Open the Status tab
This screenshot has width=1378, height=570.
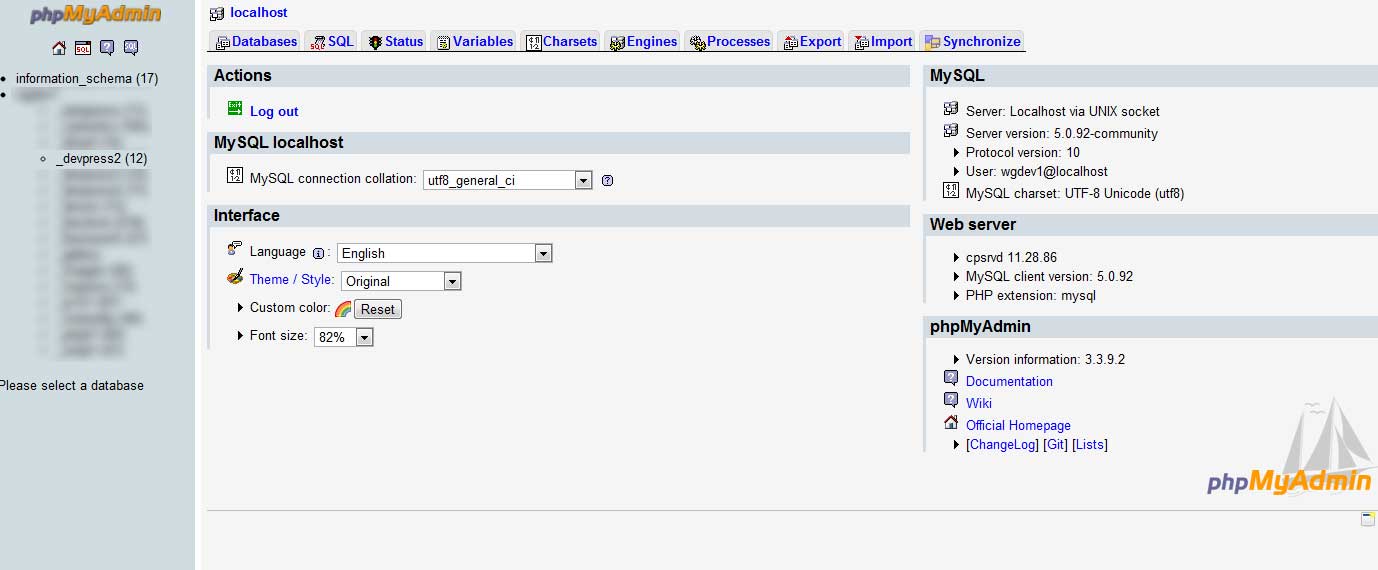[x=395, y=41]
